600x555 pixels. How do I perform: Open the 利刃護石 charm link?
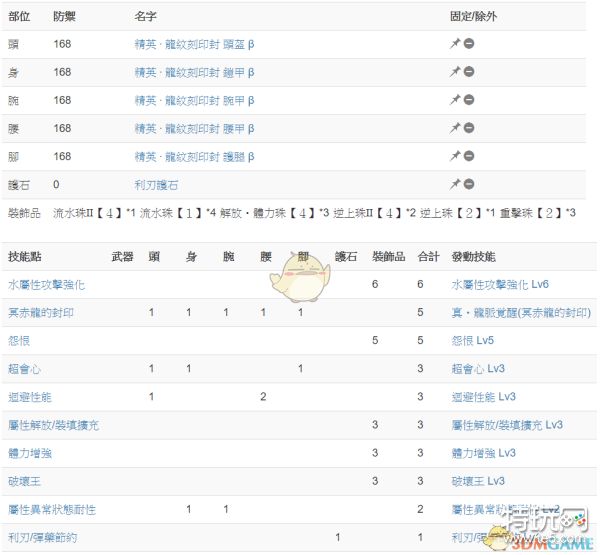click(156, 185)
